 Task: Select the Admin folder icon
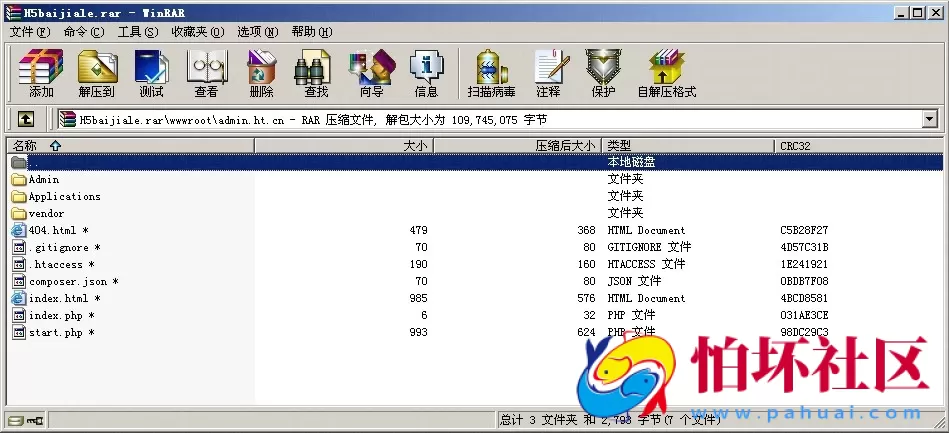tap(19, 179)
